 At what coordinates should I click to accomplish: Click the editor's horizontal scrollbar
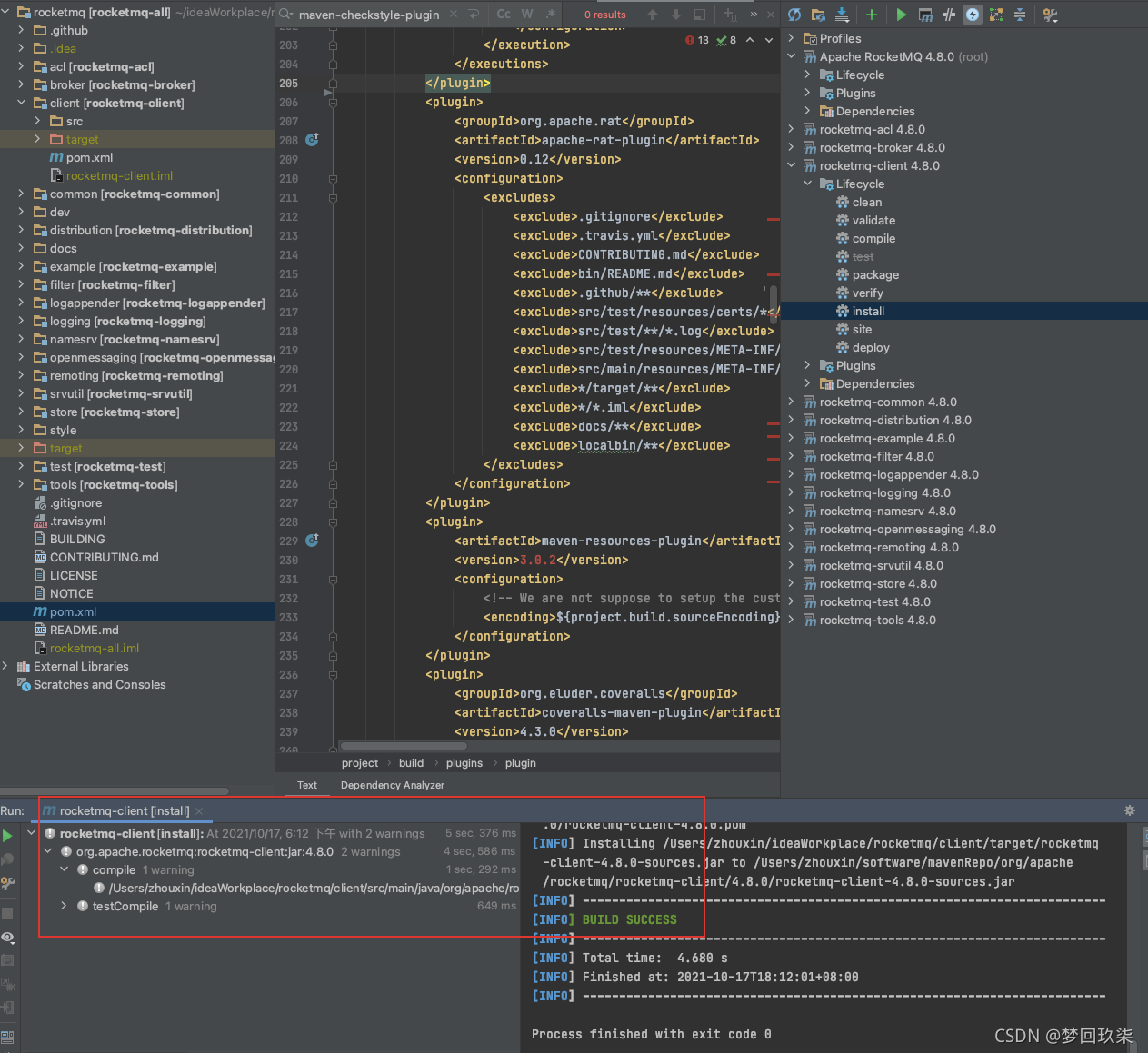click(403, 746)
